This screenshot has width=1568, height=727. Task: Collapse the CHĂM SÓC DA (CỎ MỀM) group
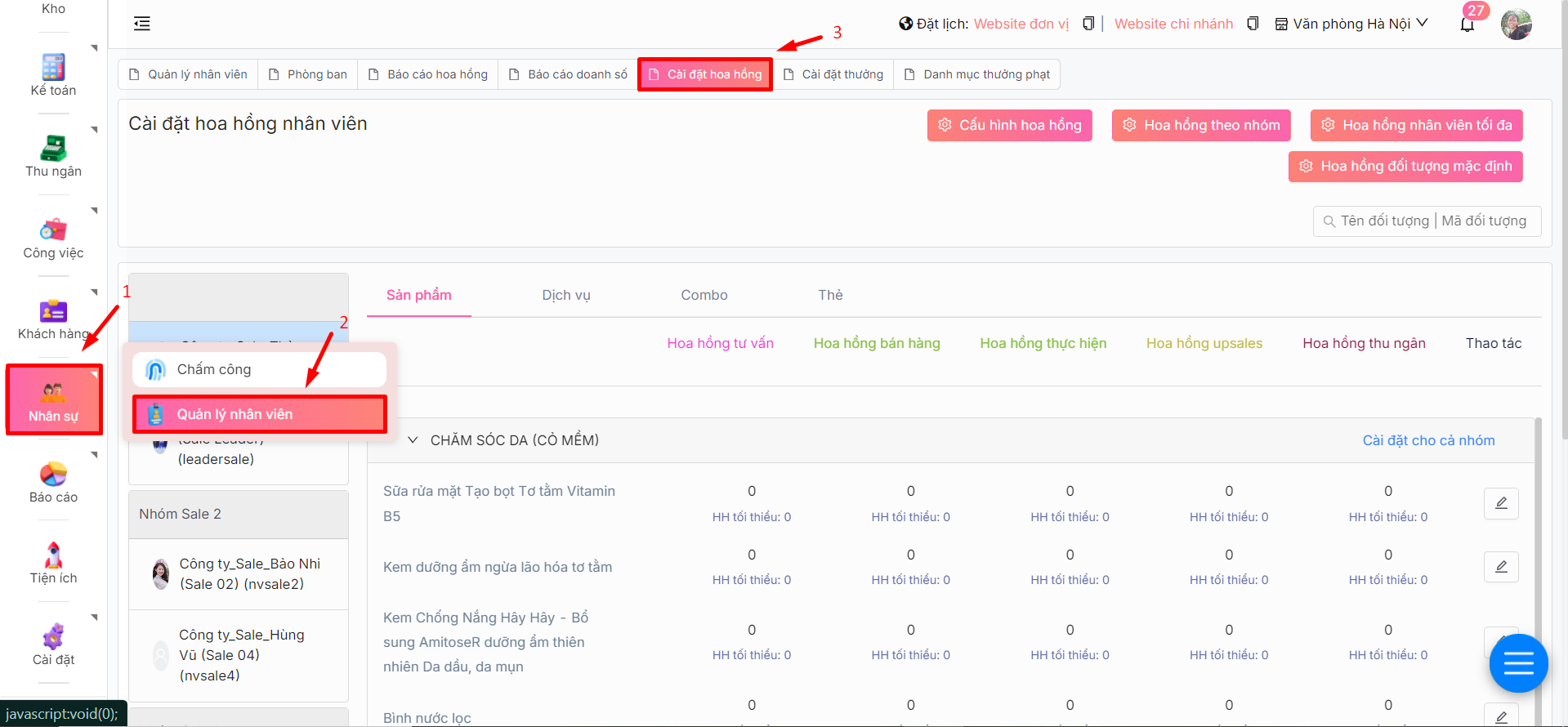(413, 440)
